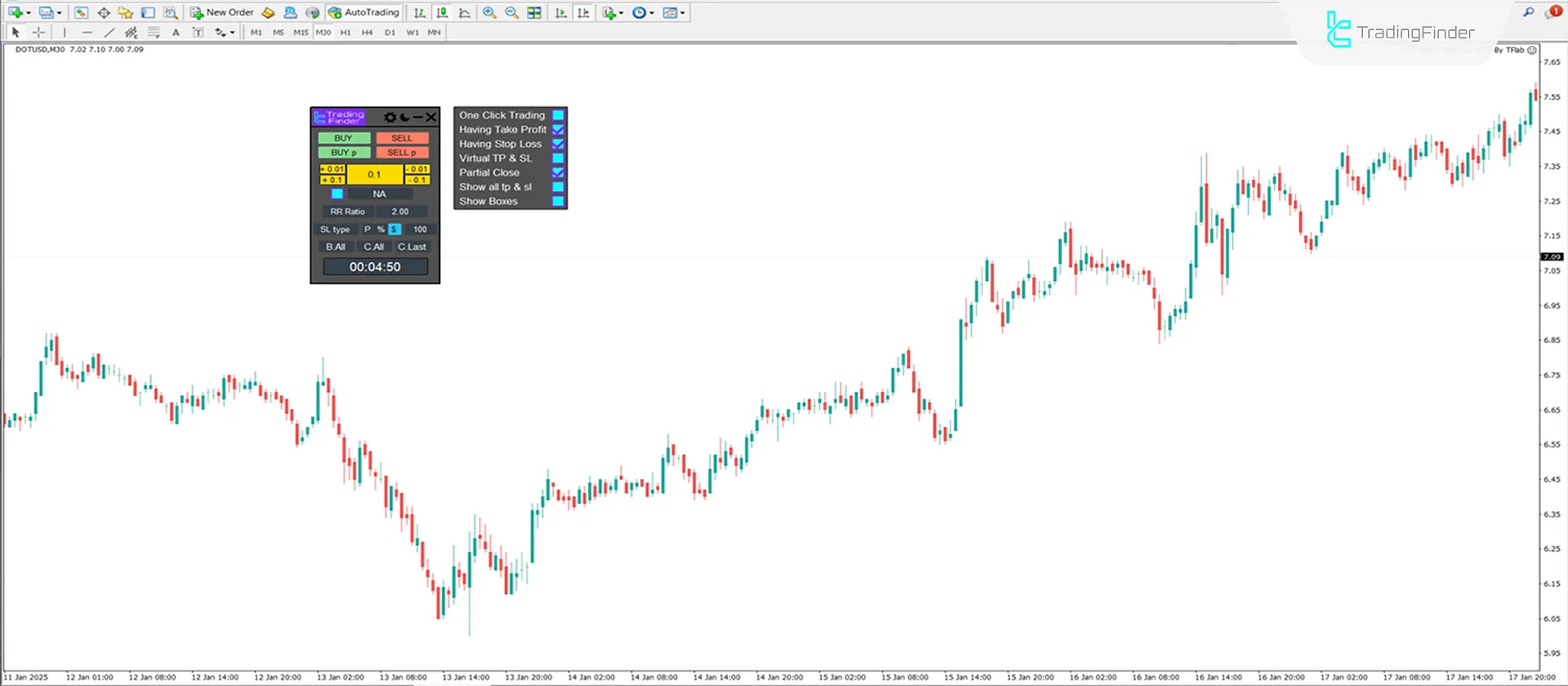Select the text label tool
This screenshot has height=686, width=1568.
(176, 33)
